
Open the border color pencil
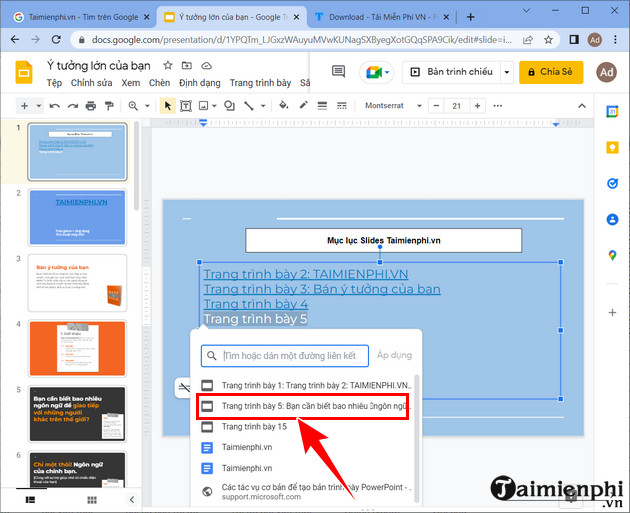pyautogui.click(x=303, y=106)
